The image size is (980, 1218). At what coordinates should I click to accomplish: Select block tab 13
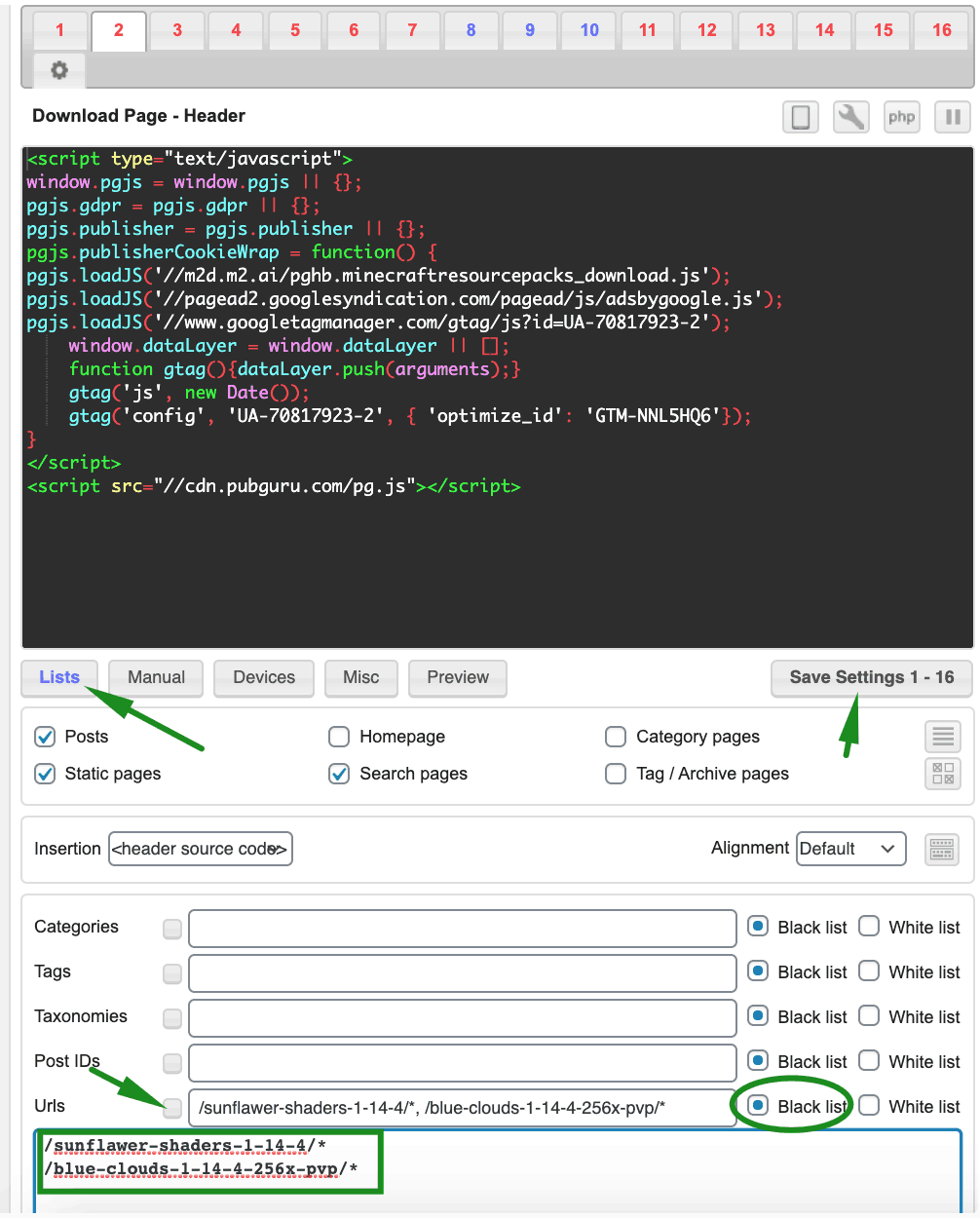pyautogui.click(x=766, y=30)
